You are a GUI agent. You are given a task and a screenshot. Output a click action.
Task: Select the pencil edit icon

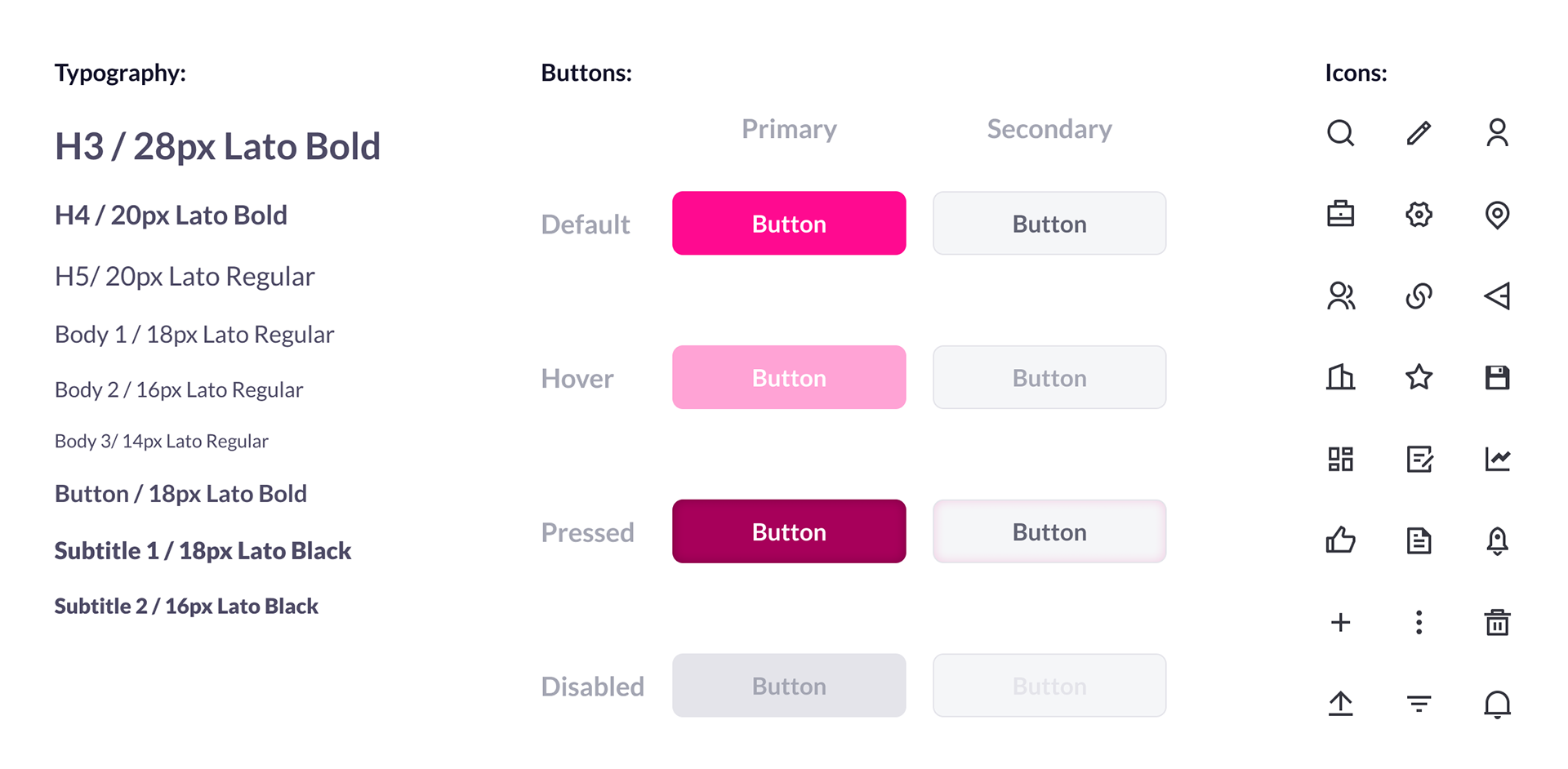pyautogui.click(x=1419, y=132)
